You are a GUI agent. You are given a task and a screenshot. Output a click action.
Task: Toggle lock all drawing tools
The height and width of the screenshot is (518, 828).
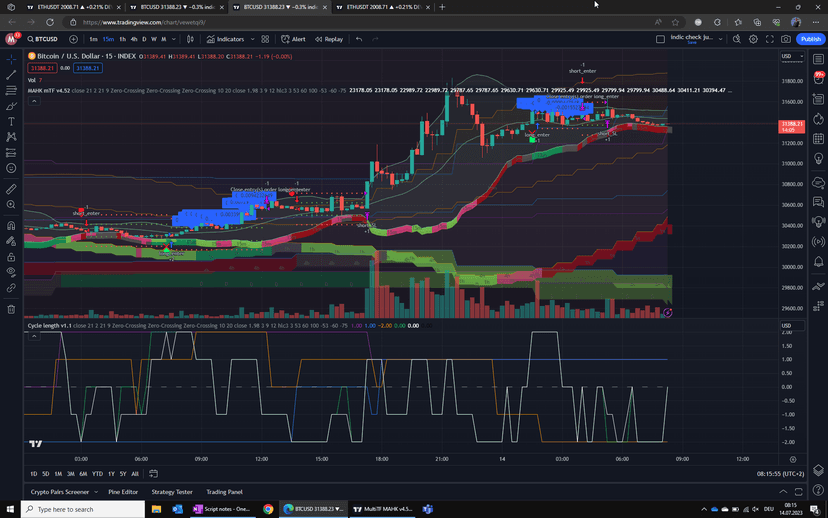point(11,257)
